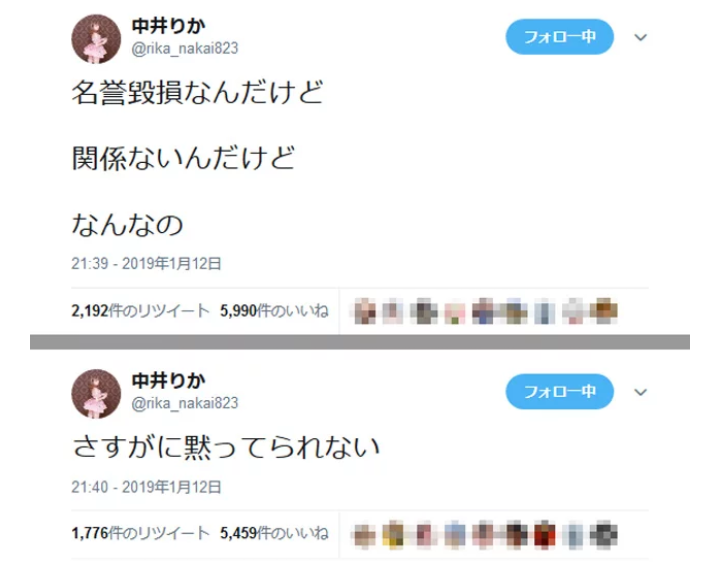Open profile avatar on the first tweet
Image resolution: width=720 pixels, height=564 pixels.
coord(96,39)
